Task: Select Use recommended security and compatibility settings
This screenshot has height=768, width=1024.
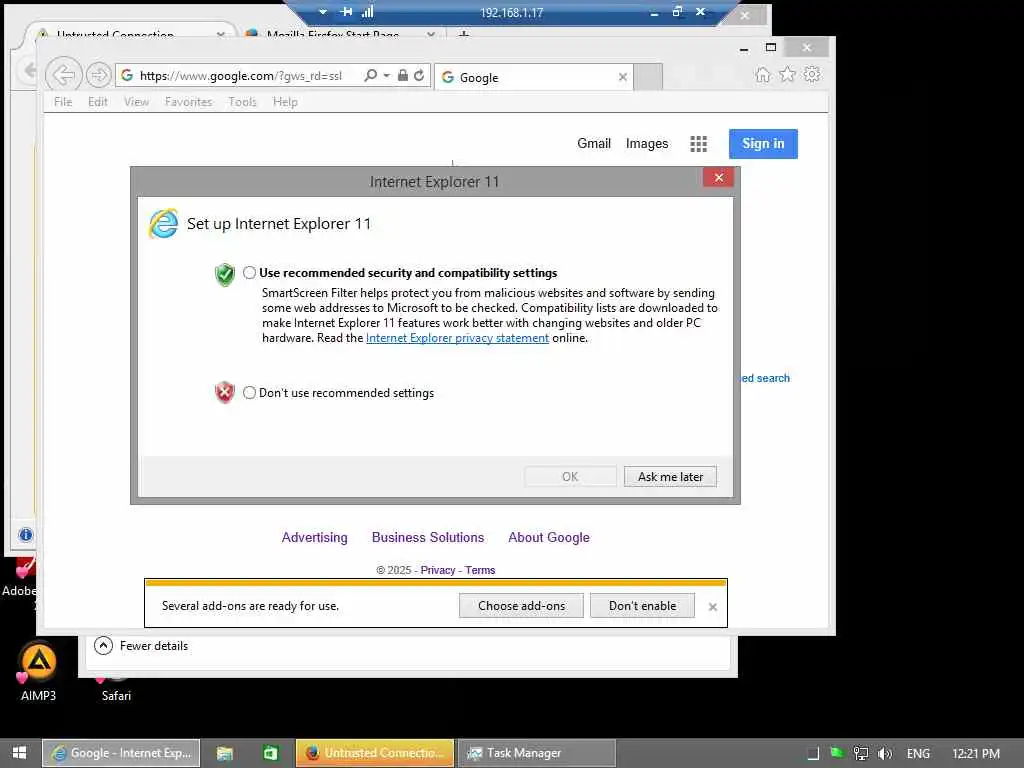Action: tap(249, 273)
